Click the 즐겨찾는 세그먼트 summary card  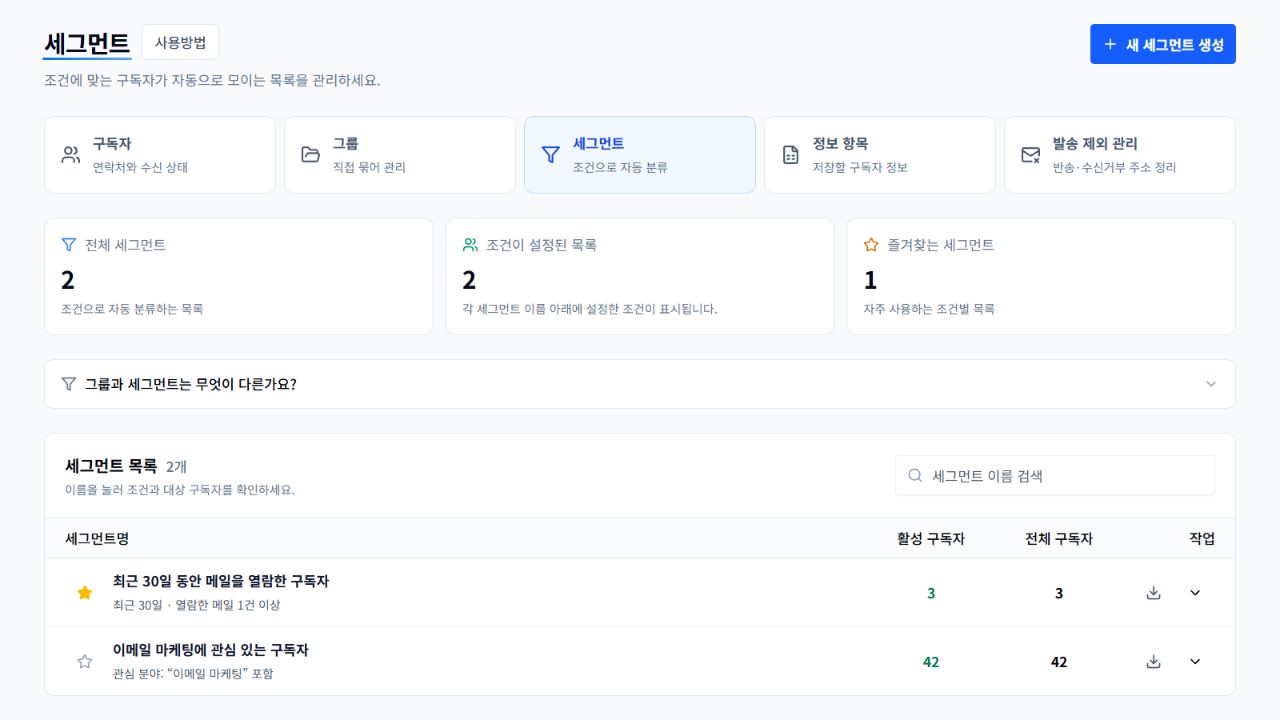(1041, 276)
